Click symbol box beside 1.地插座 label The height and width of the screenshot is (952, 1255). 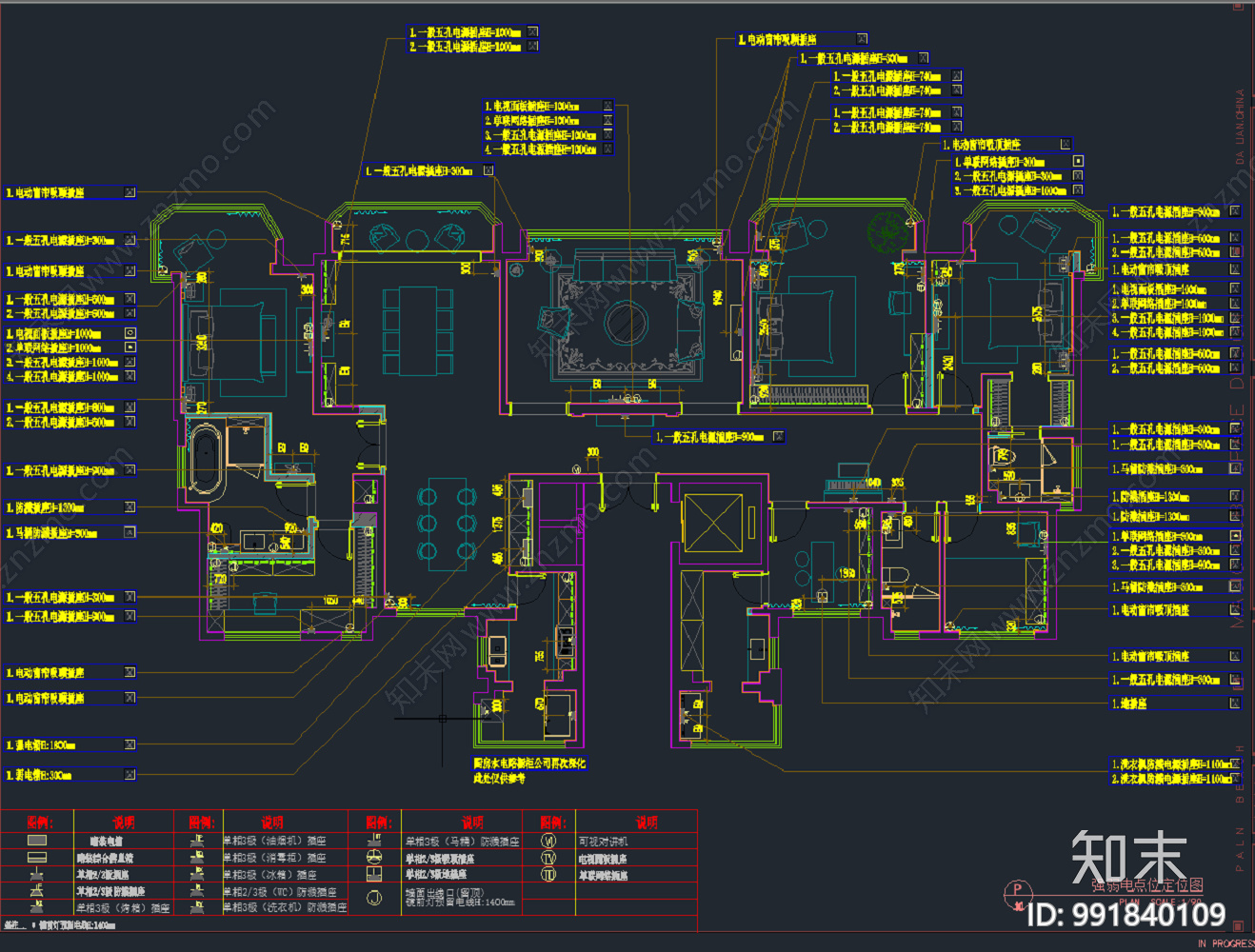pyautogui.click(x=1235, y=704)
